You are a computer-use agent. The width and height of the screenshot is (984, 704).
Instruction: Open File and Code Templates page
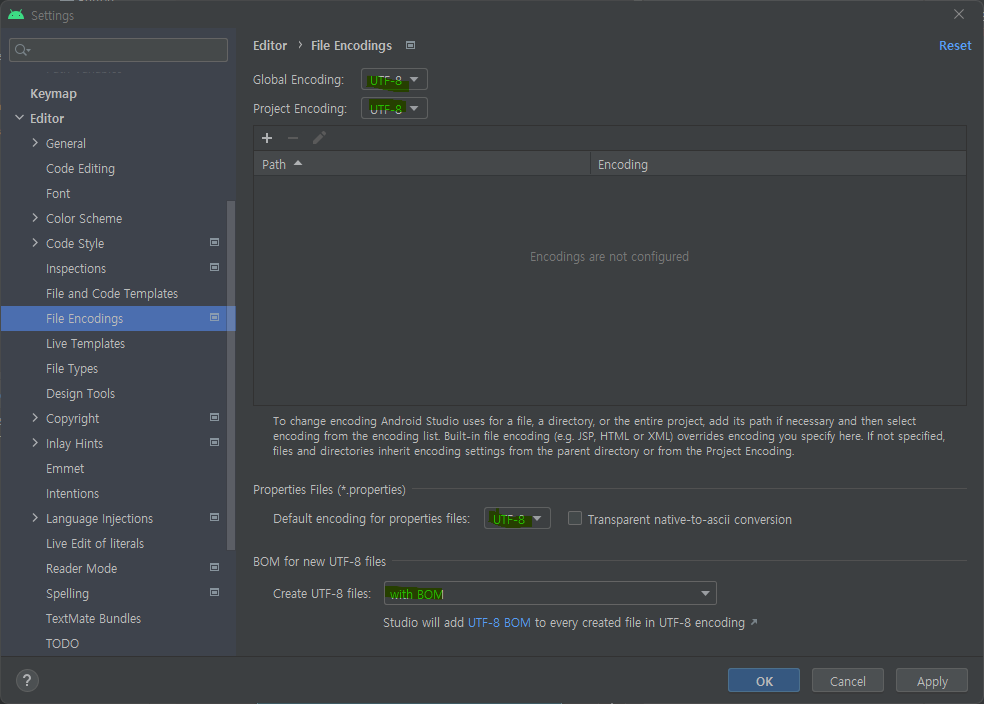click(112, 293)
